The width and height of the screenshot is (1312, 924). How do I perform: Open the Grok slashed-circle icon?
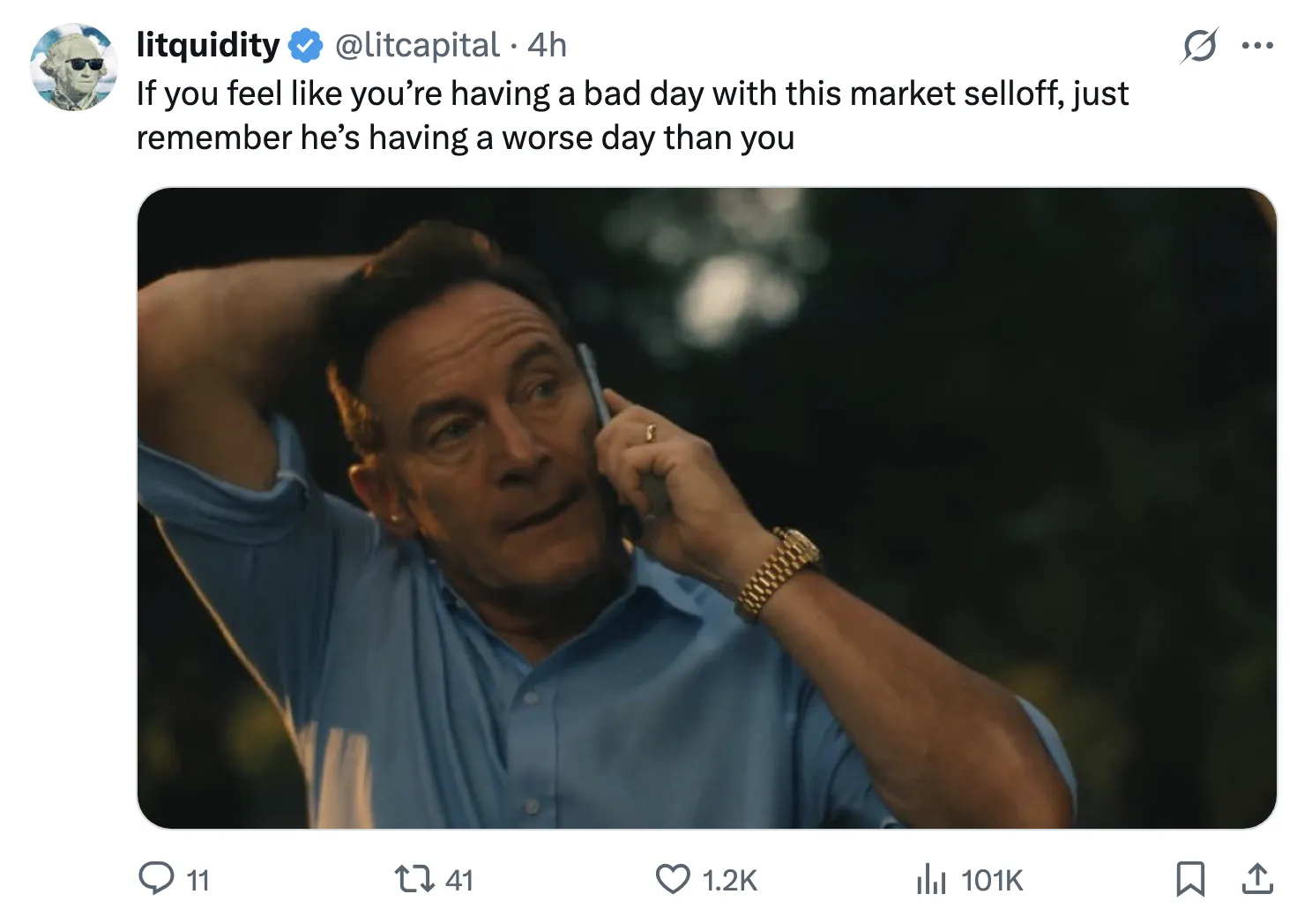tap(1199, 45)
